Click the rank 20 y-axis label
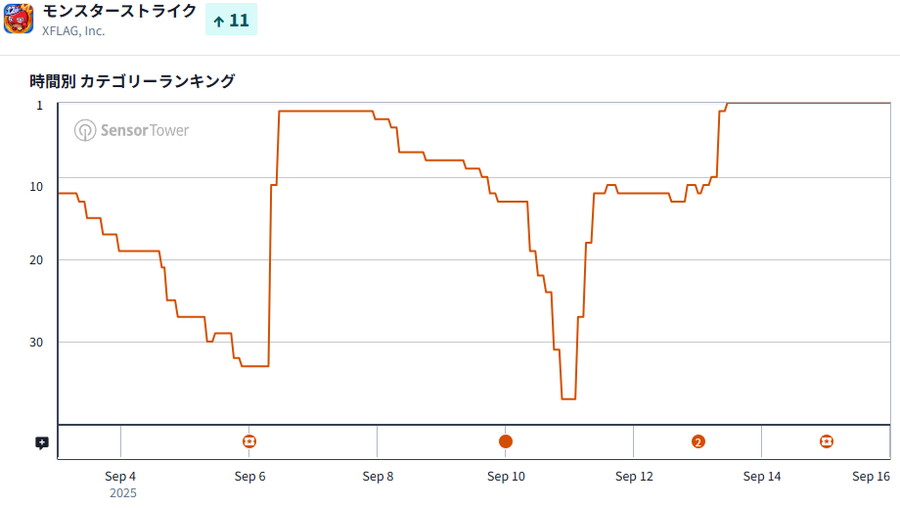The width and height of the screenshot is (900, 508). coord(37,260)
